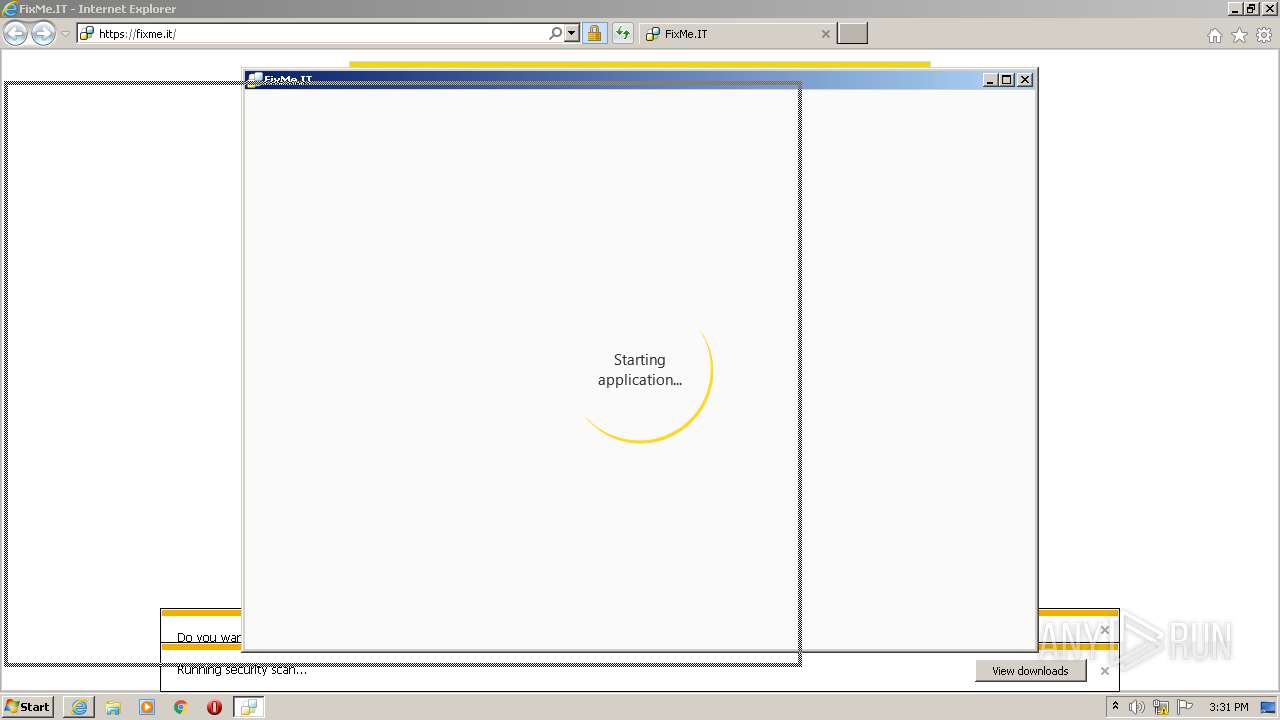
Task: Select the FixMe.IT running app taskbar button
Action: tap(249, 707)
